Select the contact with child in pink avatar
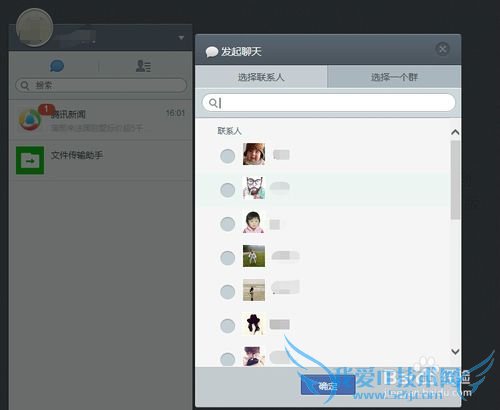Image resolution: width=500 pixels, height=410 pixels. [228, 224]
